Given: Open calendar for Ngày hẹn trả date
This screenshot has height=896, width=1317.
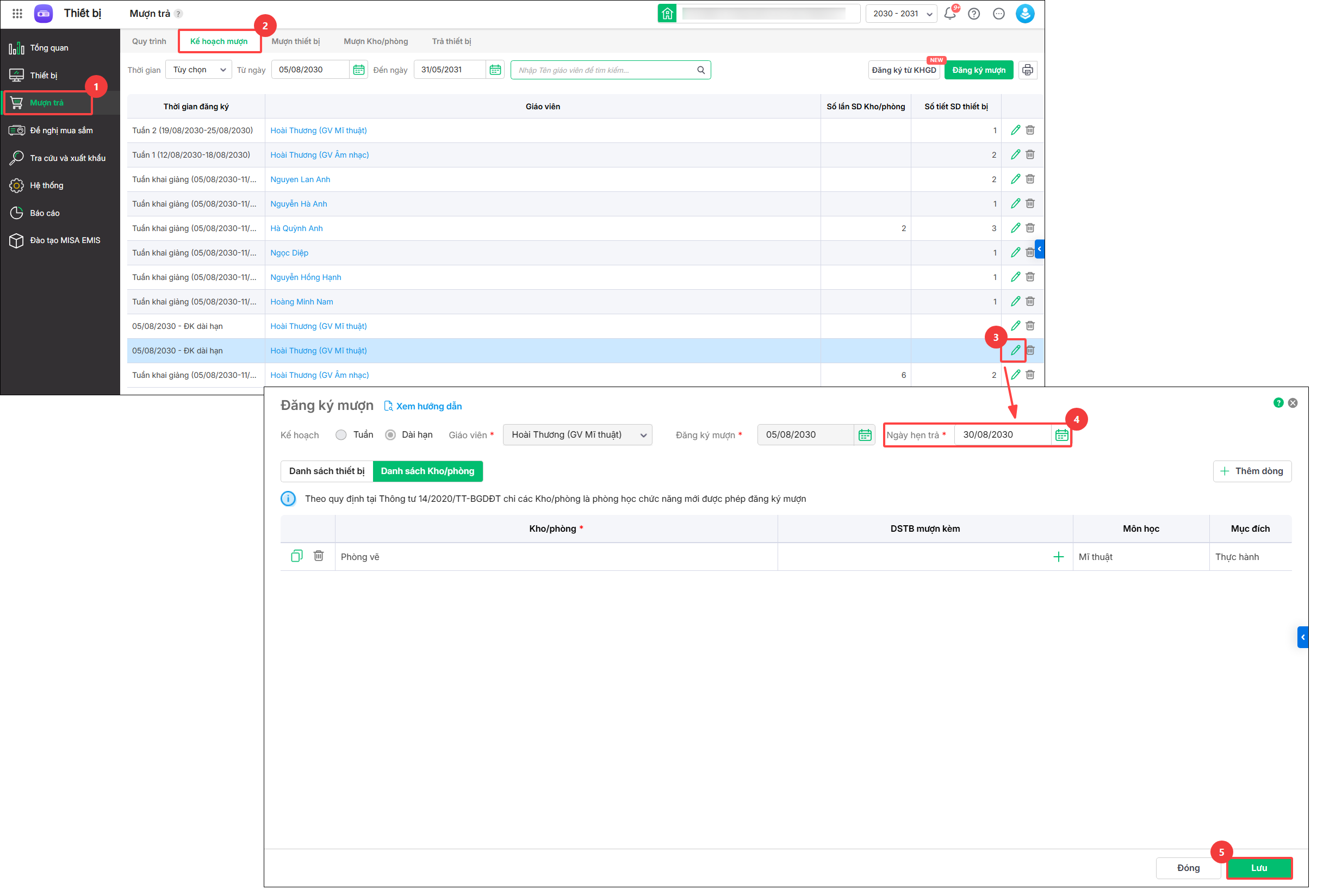Looking at the screenshot, I should click(x=1061, y=435).
